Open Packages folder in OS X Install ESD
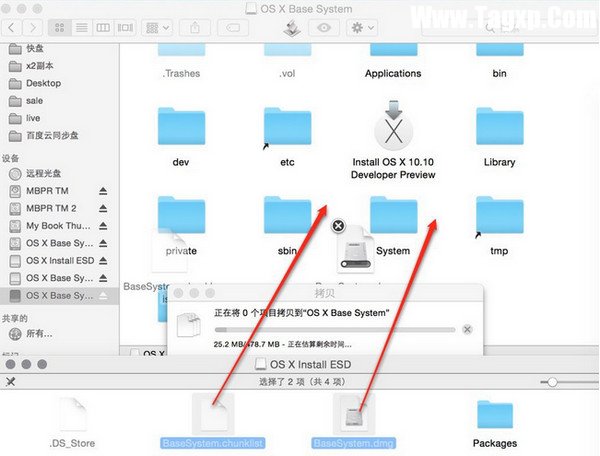The width and height of the screenshot is (600, 456). click(x=495, y=423)
